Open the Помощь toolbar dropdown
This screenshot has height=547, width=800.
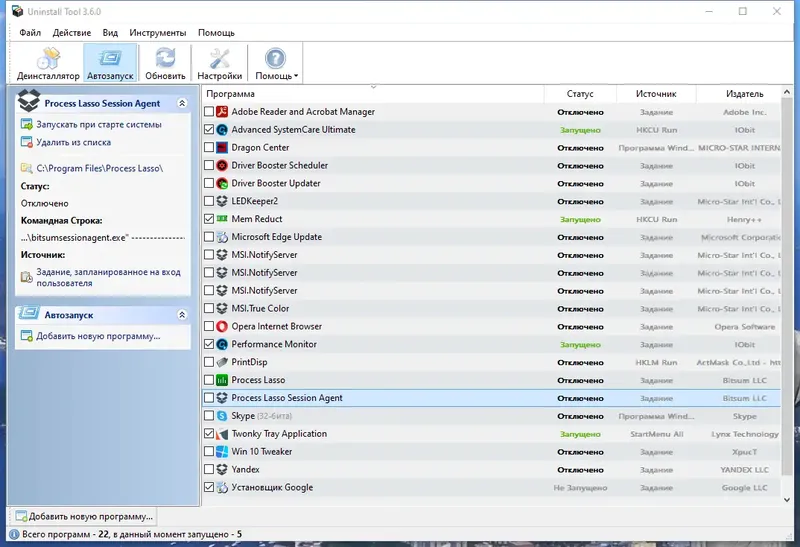276,64
